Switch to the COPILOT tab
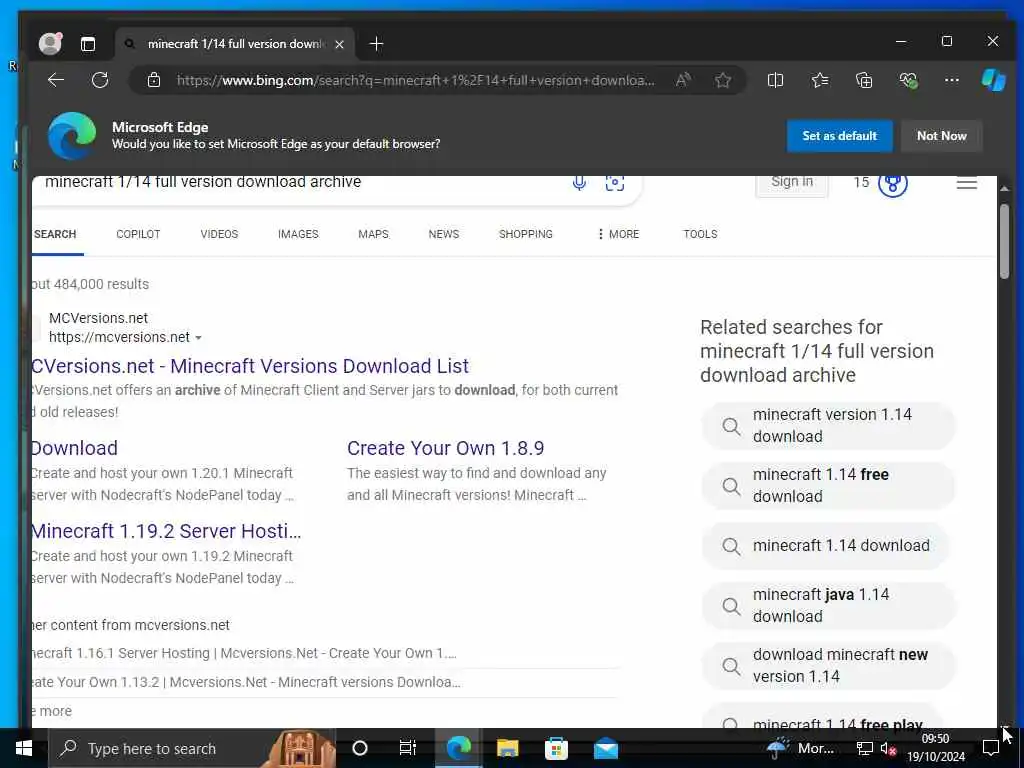Image resolution: width=1024 pixels, height=768 pixels. (138, 234)
